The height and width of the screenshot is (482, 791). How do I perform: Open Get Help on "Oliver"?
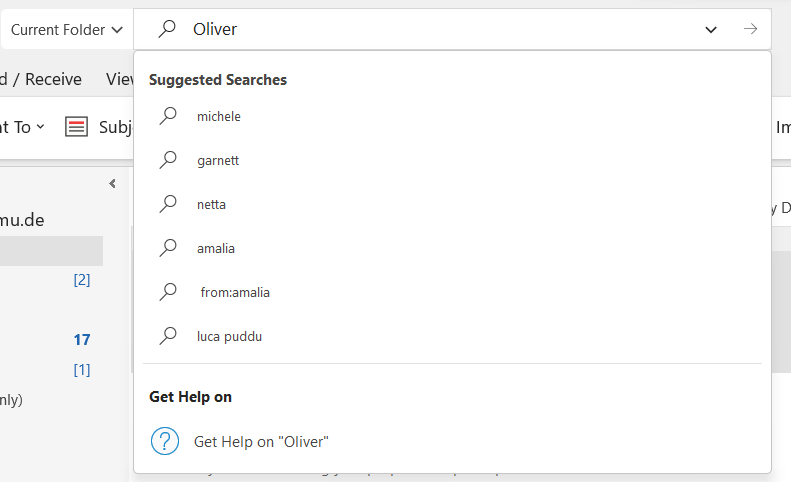(x=261, y=442)
